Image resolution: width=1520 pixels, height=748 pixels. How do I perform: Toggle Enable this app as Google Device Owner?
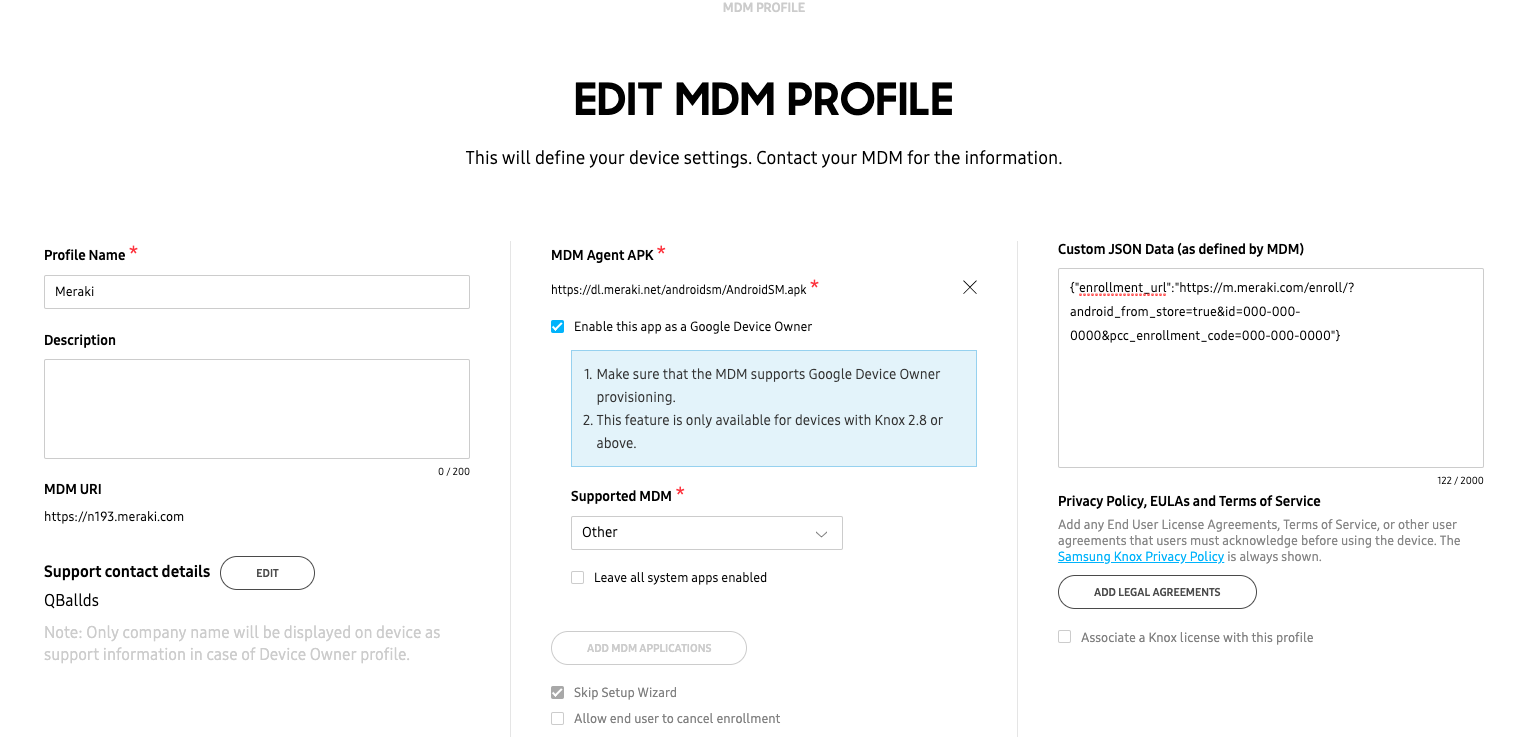pos(558,327)
